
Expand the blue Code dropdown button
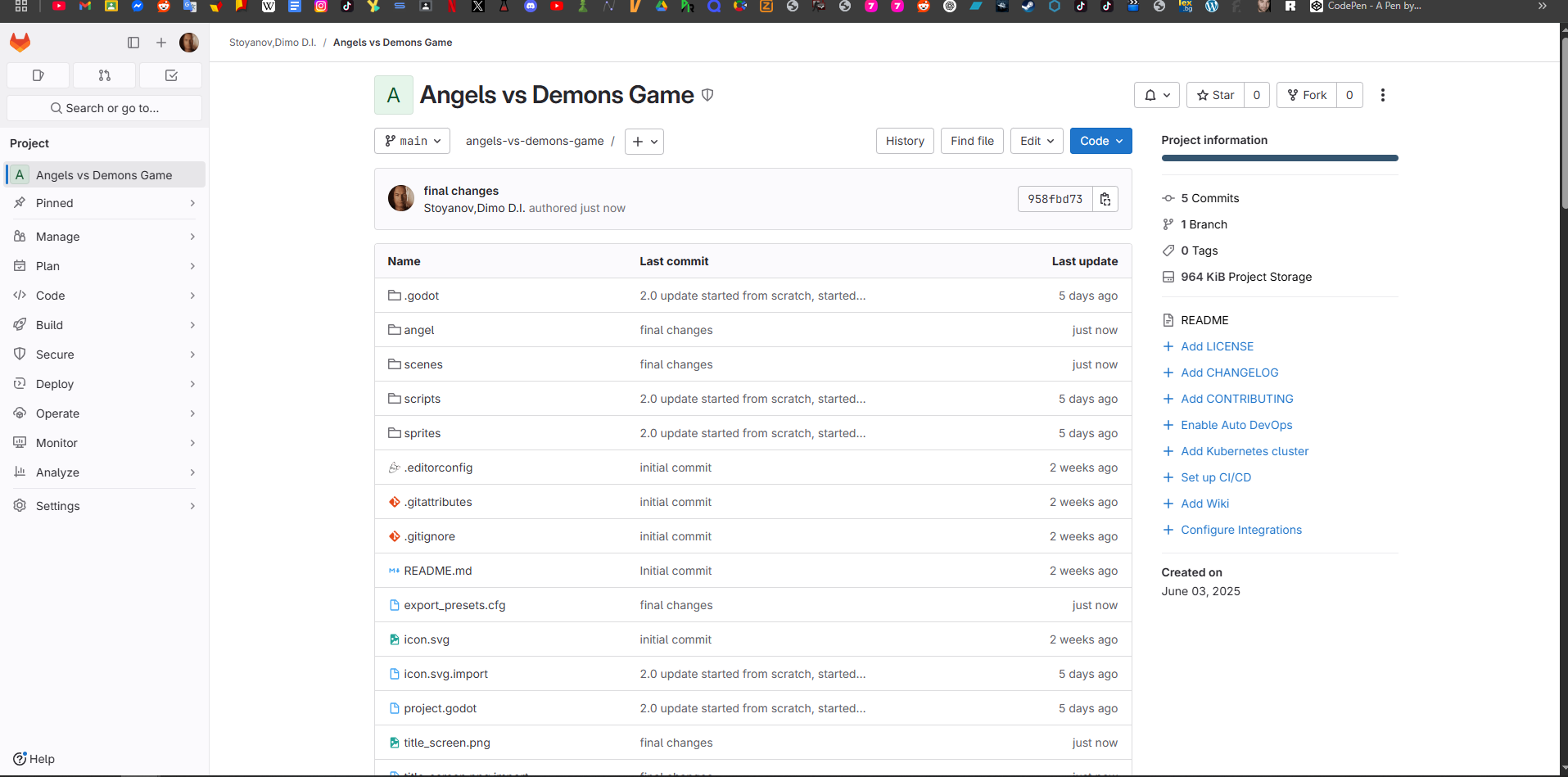[x=1100, y=141]
